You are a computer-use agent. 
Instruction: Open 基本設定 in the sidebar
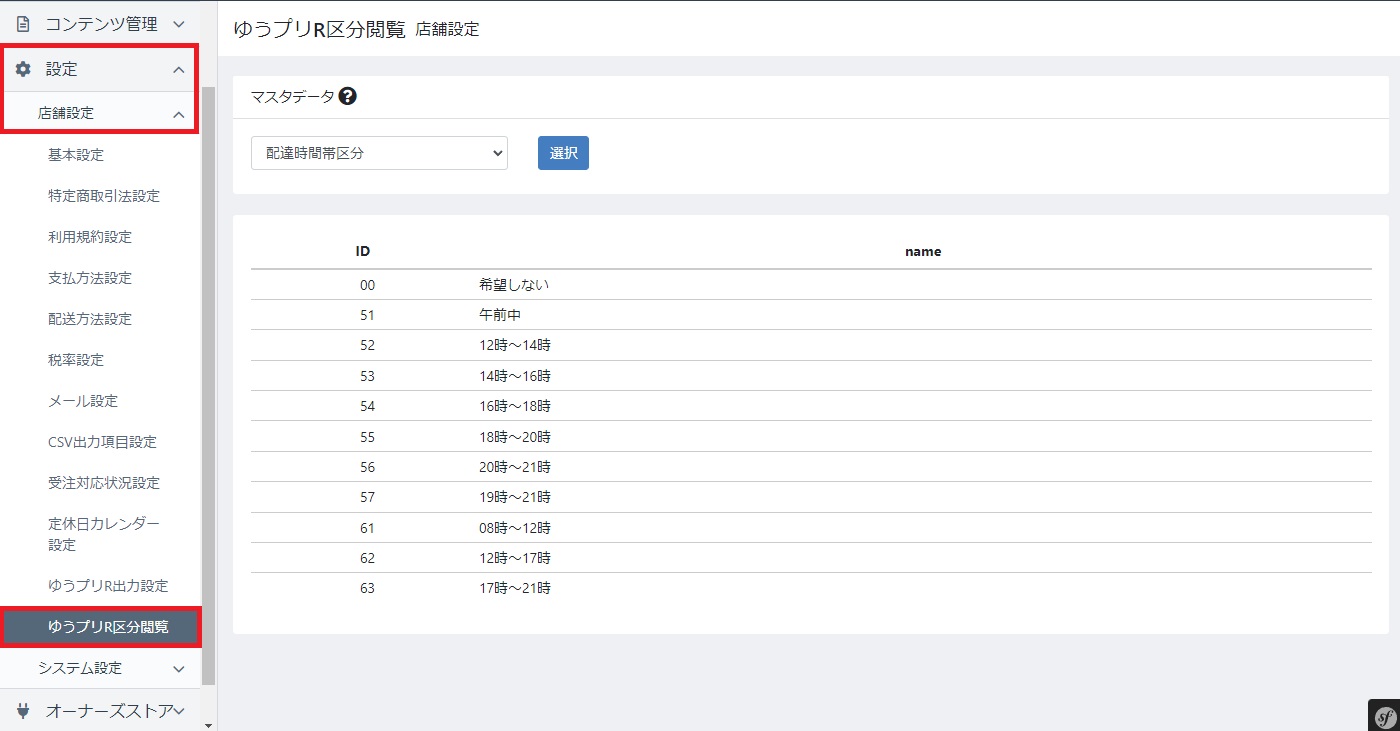76,155
